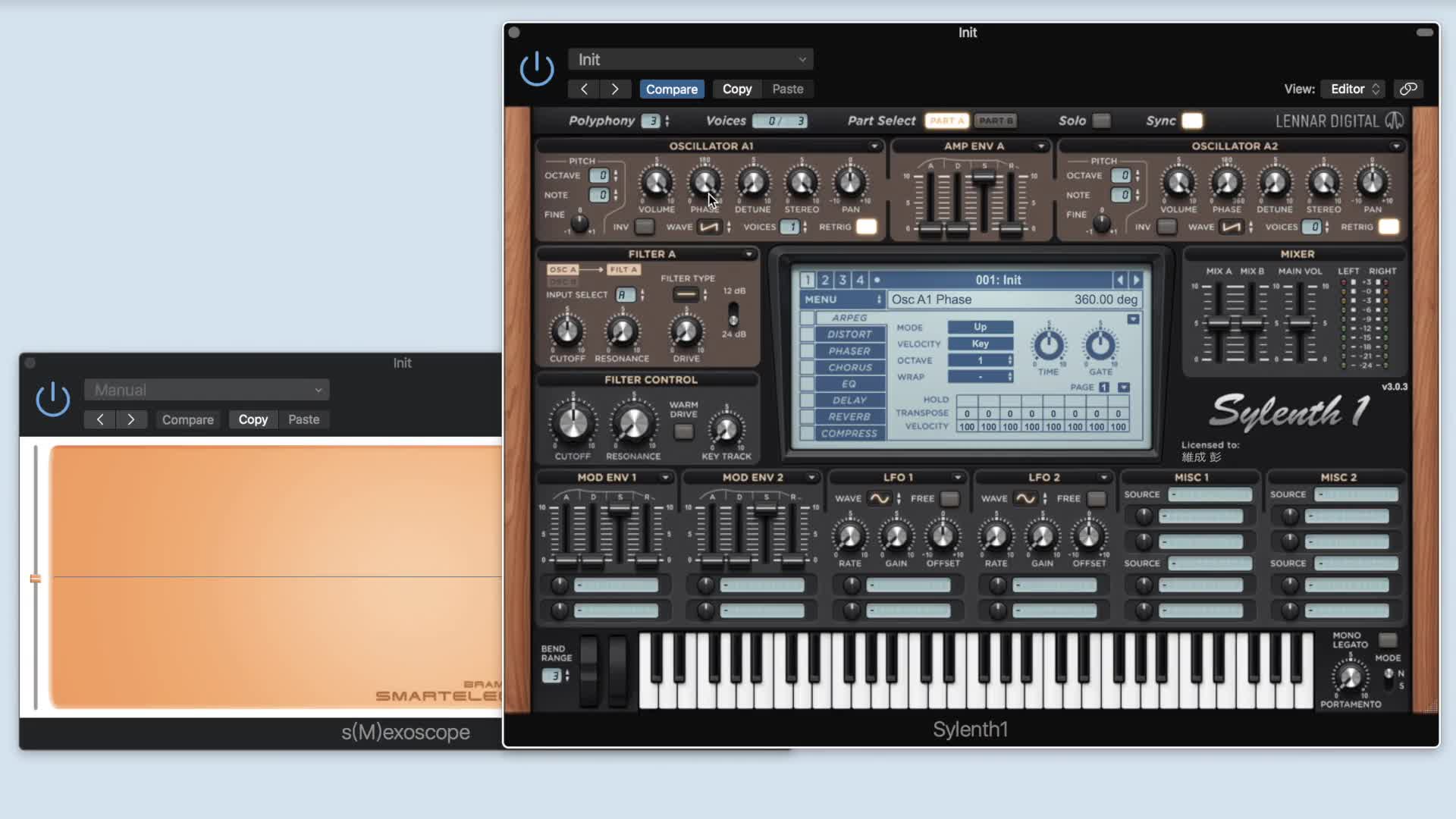Click the s(M)exoscope power icon

coord(53,399)
